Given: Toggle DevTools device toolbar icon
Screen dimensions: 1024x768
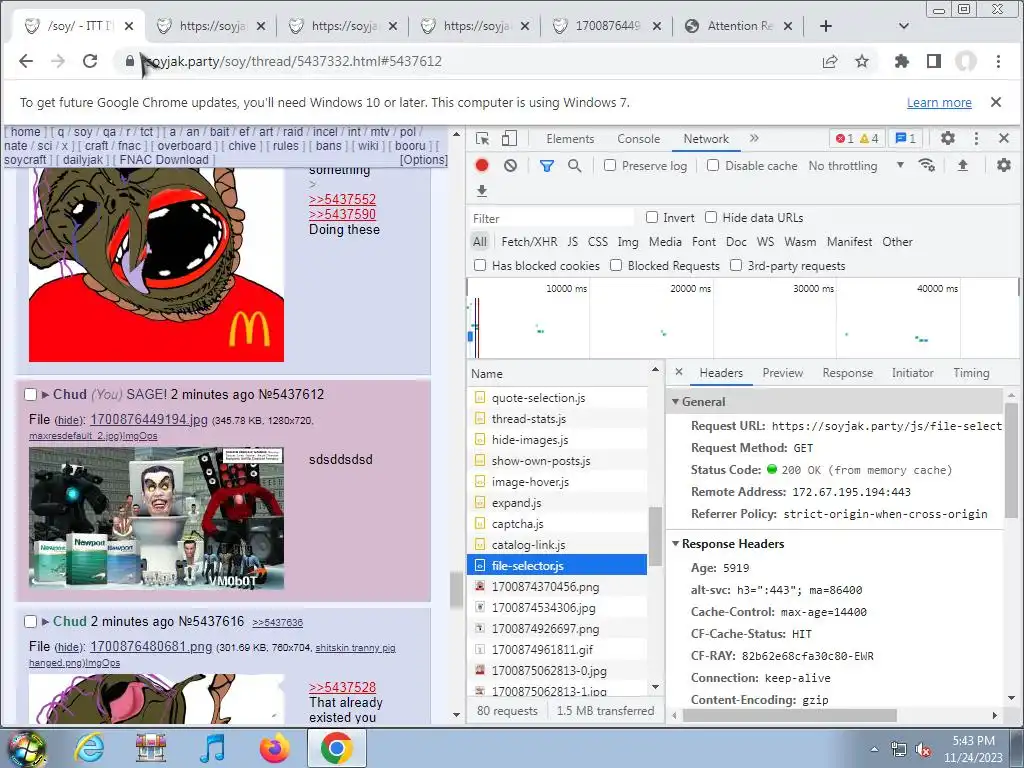Looking at the screenshot, I should coord(509,138).
